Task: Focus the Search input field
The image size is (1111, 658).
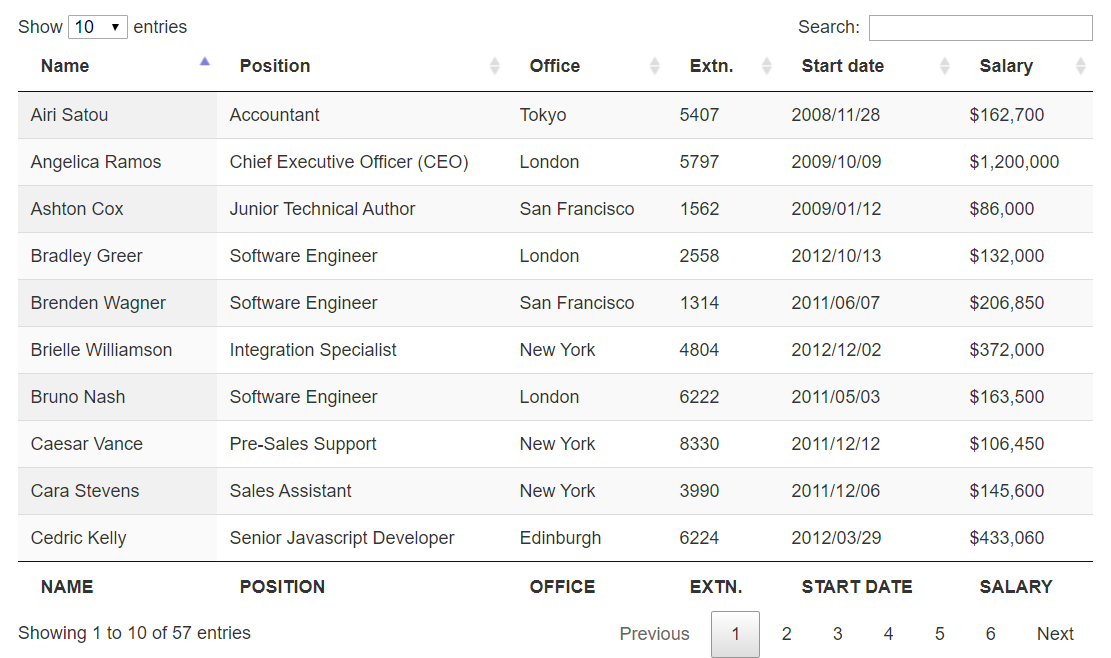Action: pos(980,28)
